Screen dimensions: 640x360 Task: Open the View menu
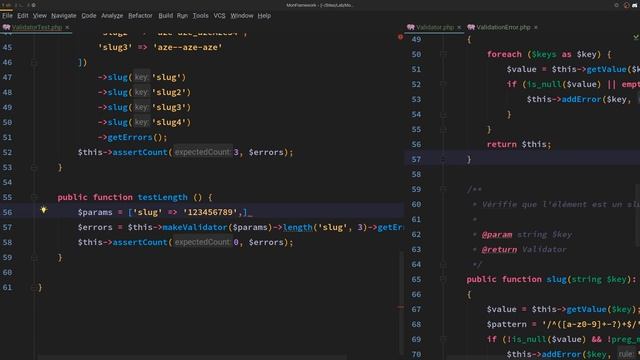[40, 16]
